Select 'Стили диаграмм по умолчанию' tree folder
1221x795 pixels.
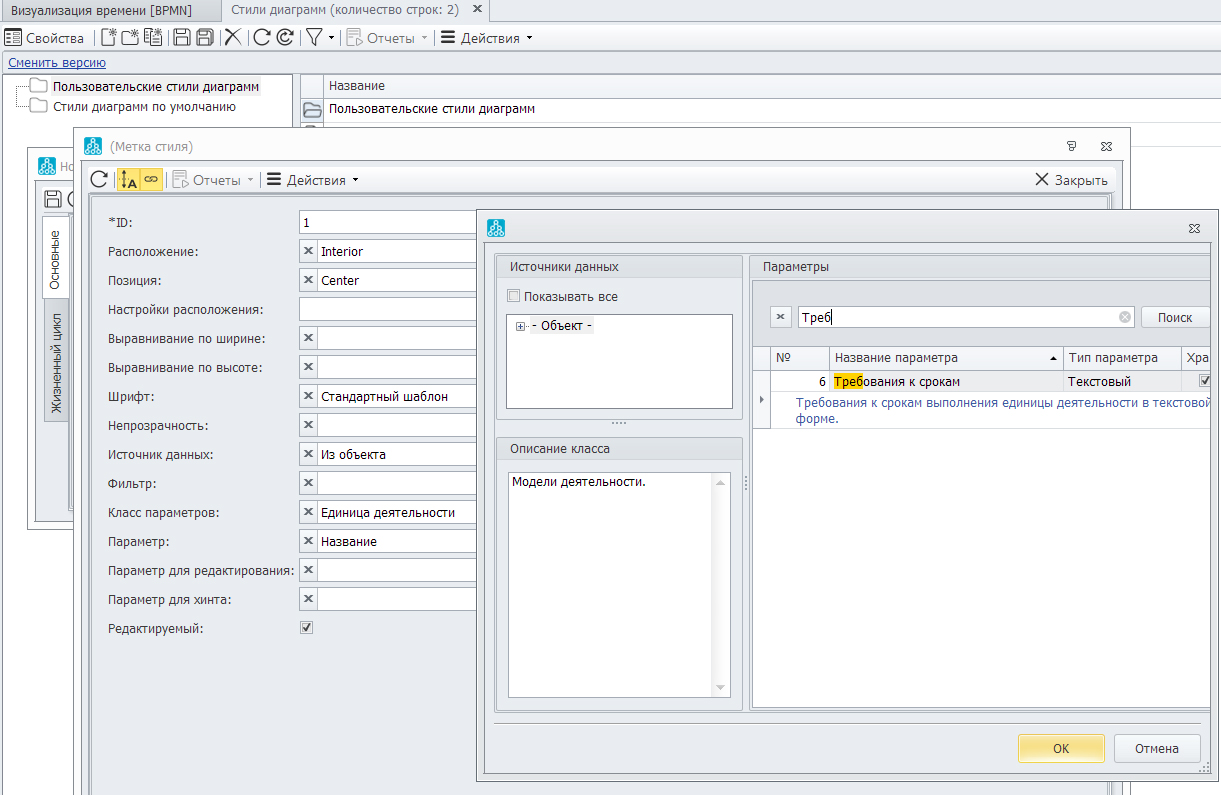(x=144, y=106)
